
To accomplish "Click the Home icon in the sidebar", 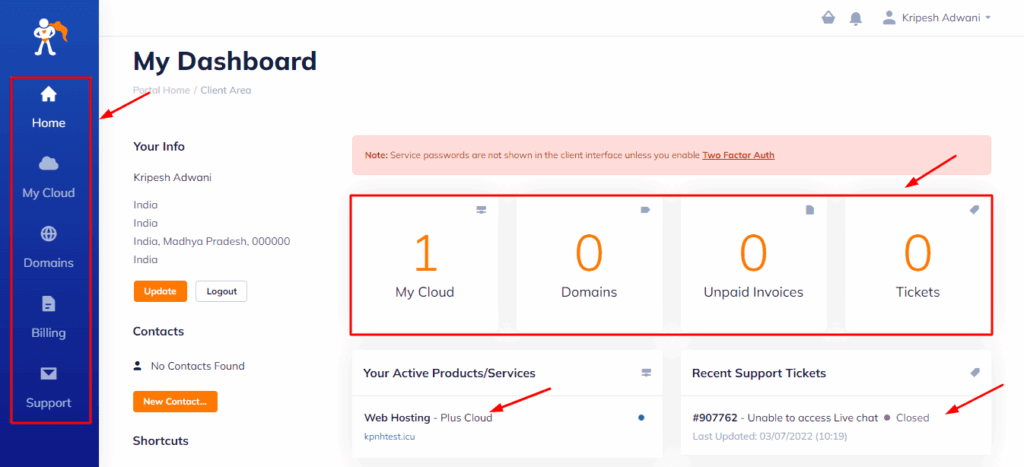I will coord(48,95).
